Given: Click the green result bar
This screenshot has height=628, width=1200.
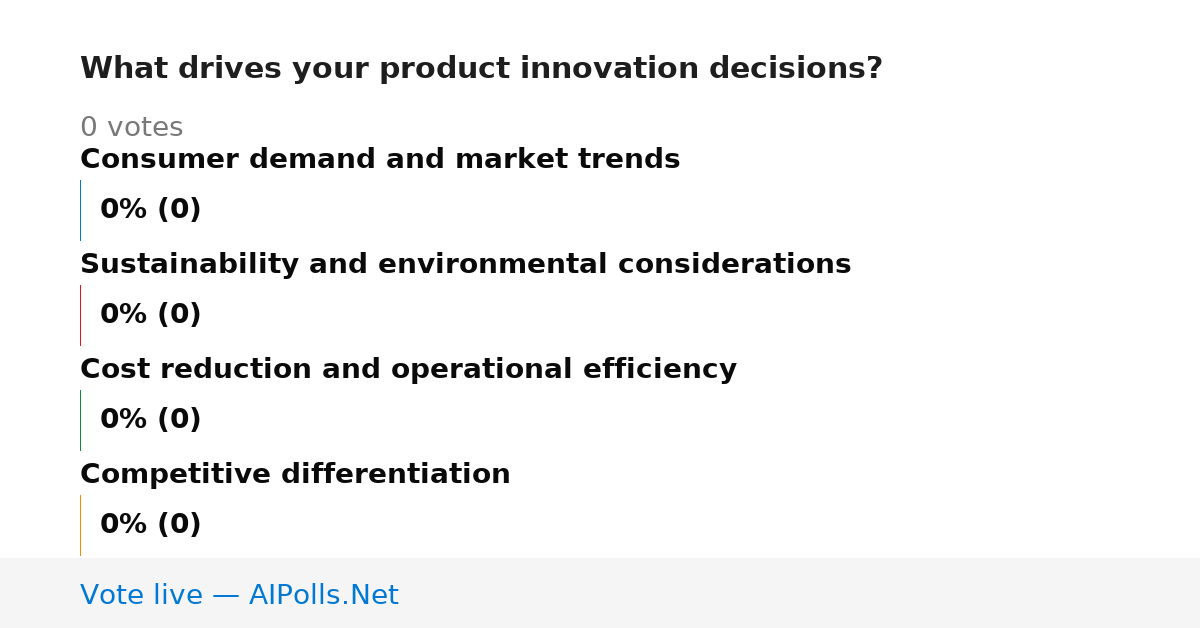Looking at the screenshot, I should point(80,420).
